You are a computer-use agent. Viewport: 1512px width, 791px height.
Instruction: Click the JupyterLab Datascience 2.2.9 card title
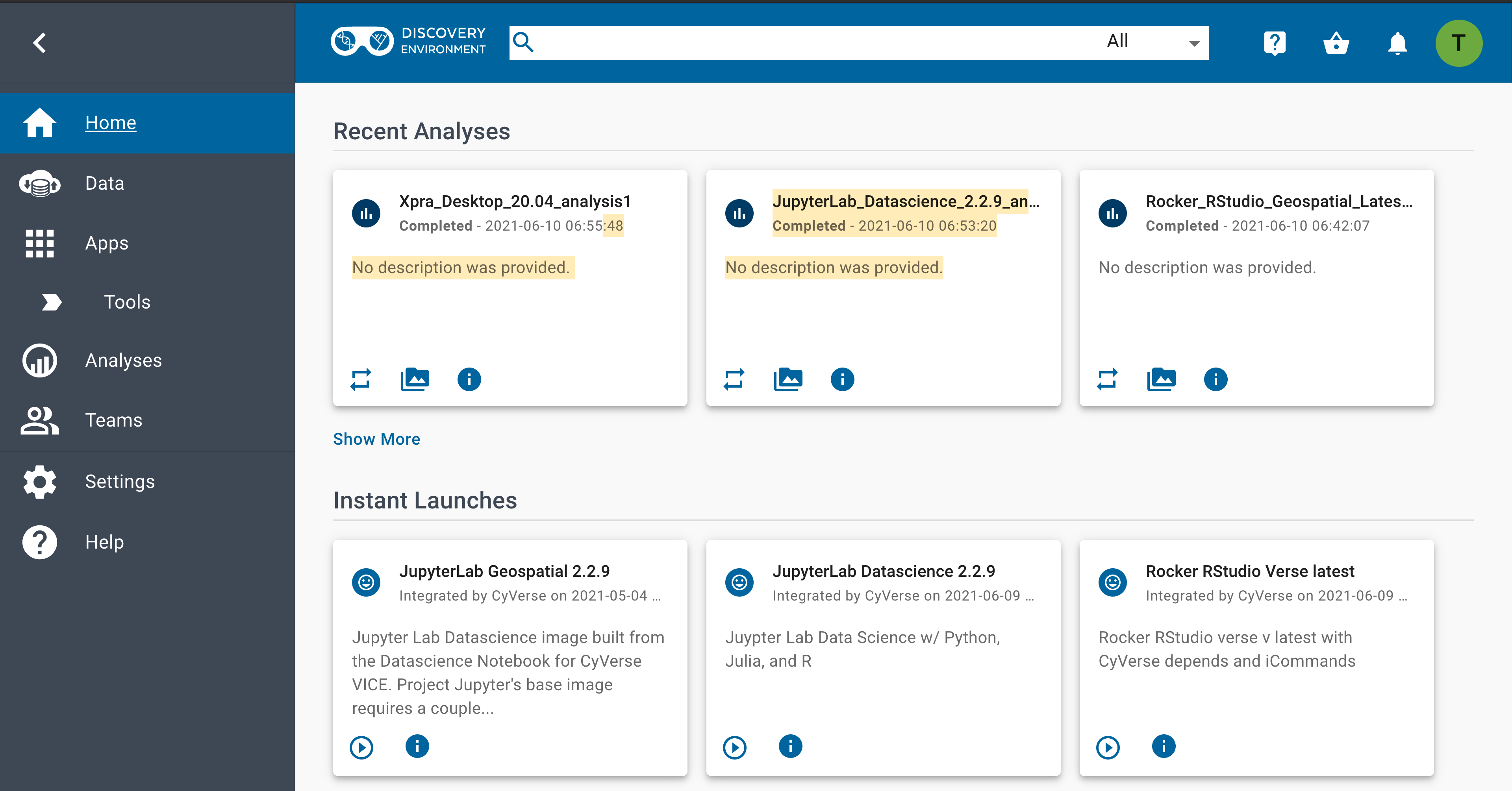(883, 571)
